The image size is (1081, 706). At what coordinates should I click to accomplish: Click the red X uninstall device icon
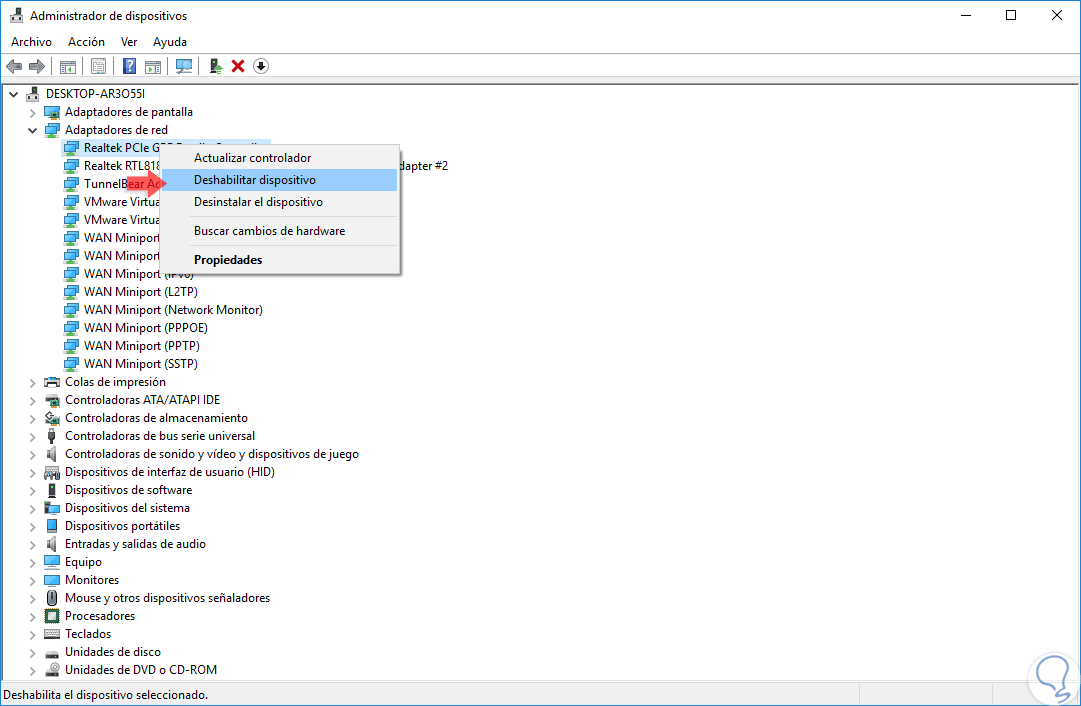coord(238,66)
